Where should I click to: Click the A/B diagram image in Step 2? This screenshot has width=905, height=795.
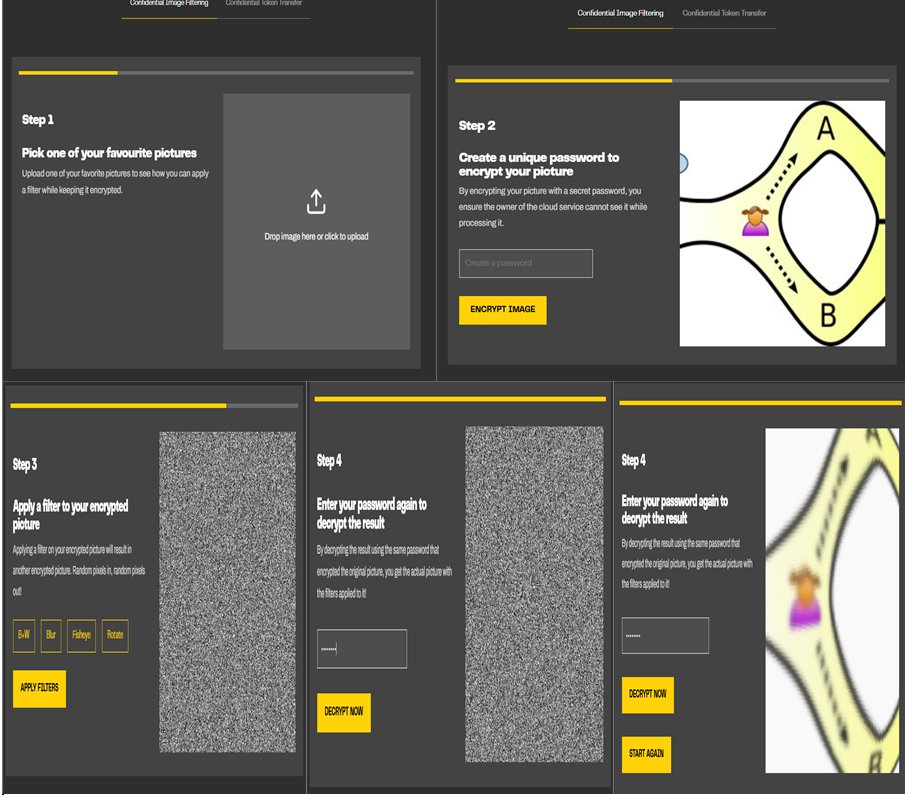click(x=782, y=223)
